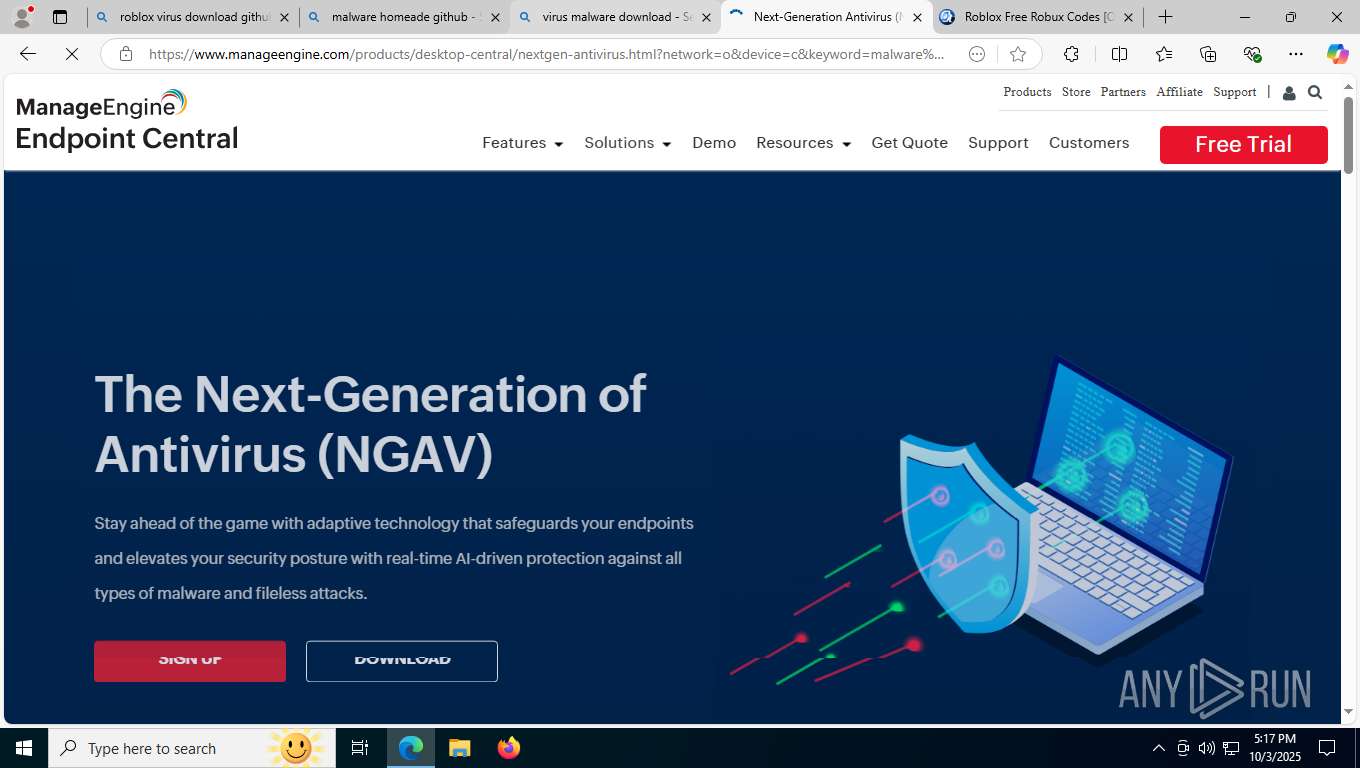Viewport: 1360px width, 768px height.
Task: Expand the Features dropdown menu
Action: (522, 143)
